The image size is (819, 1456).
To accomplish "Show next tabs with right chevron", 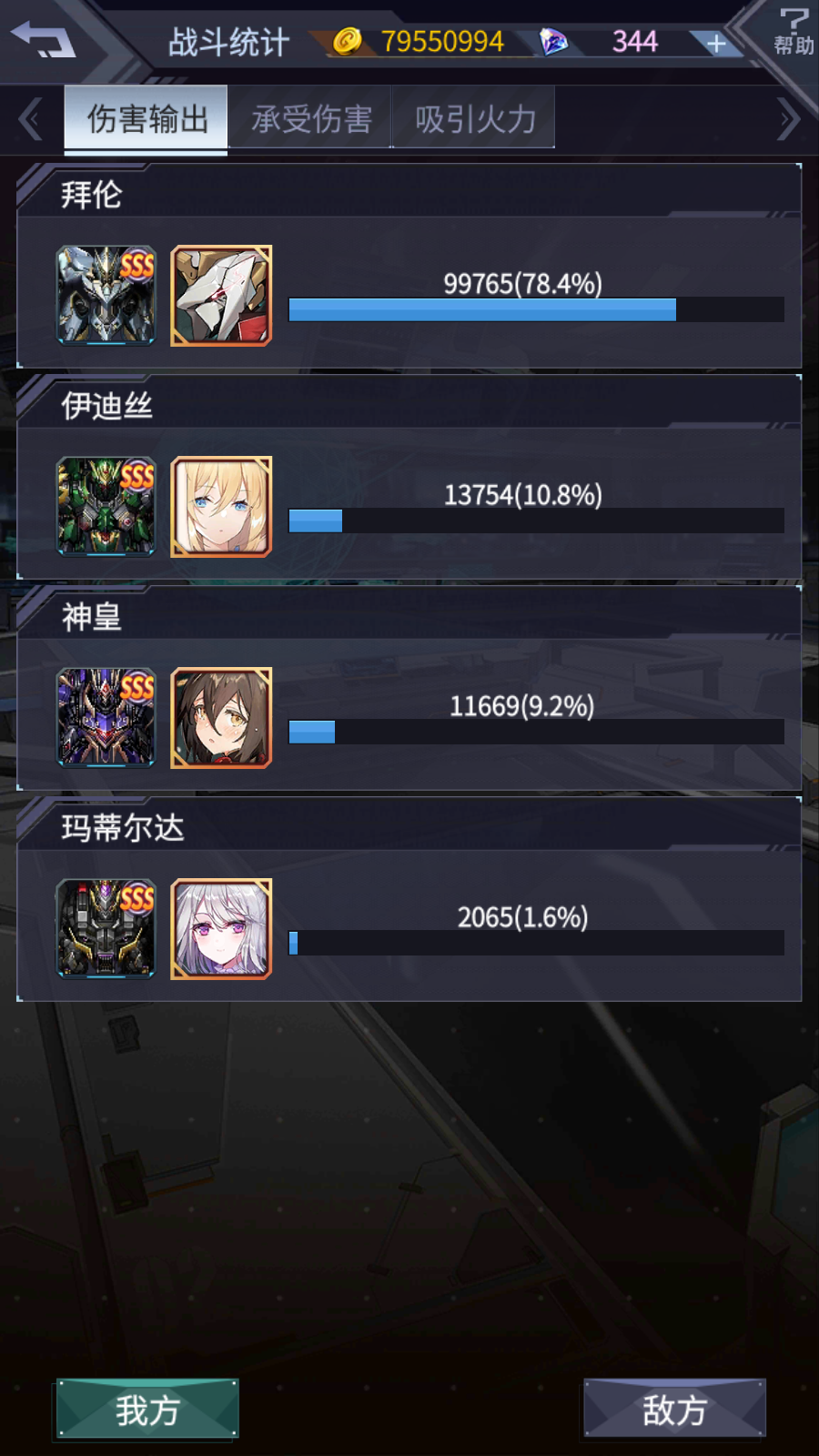I will [788, 119].
